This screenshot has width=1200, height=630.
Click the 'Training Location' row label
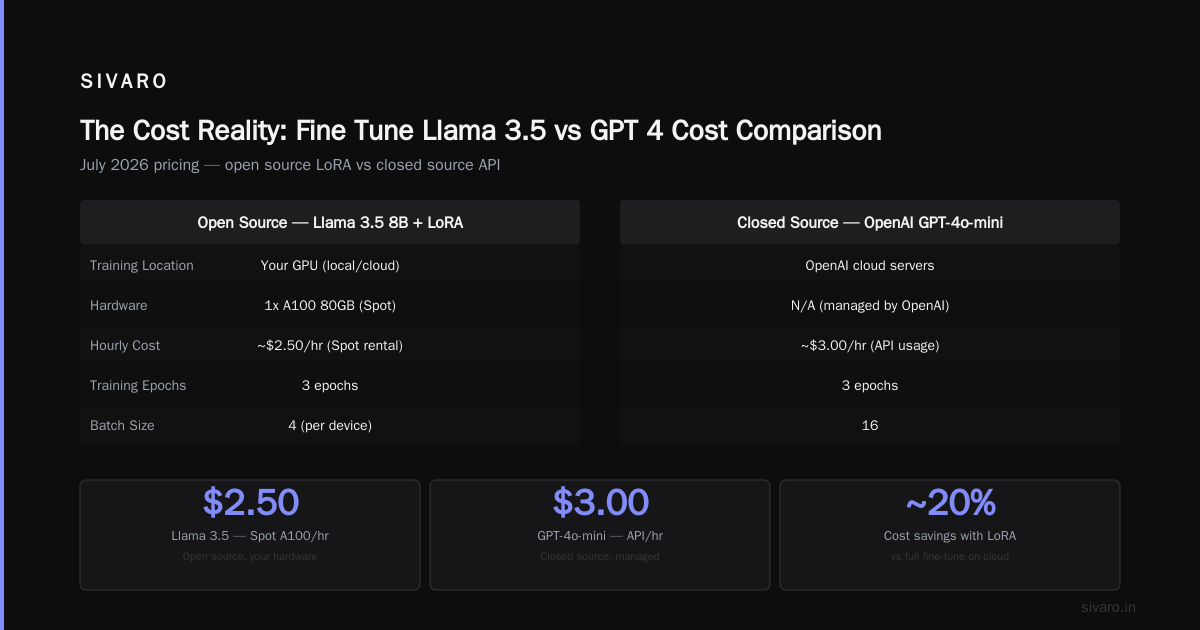pyautogui.click(x=142, y=265)
